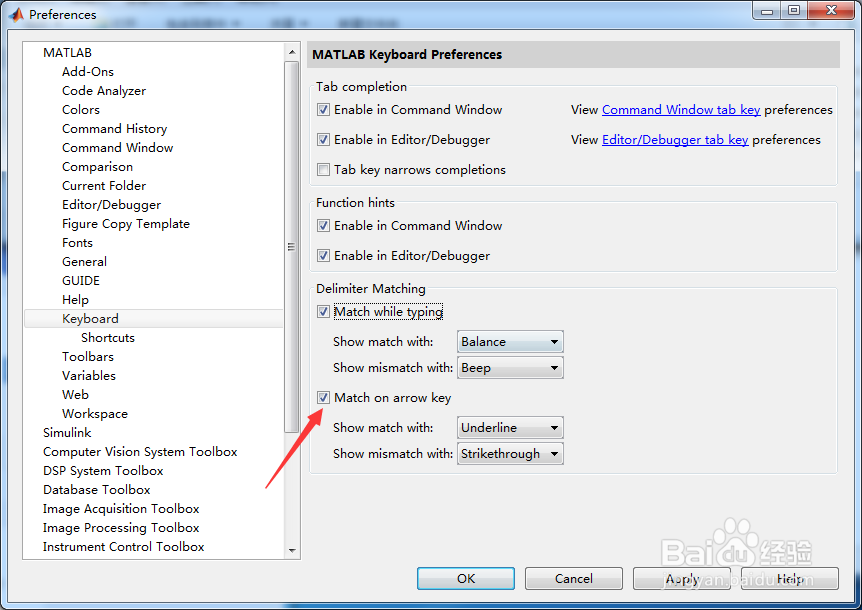Select Command Window in preferences tree
The height and width of the screenshot is (610, 862).
pyautogui.click(x=118, y=148)
